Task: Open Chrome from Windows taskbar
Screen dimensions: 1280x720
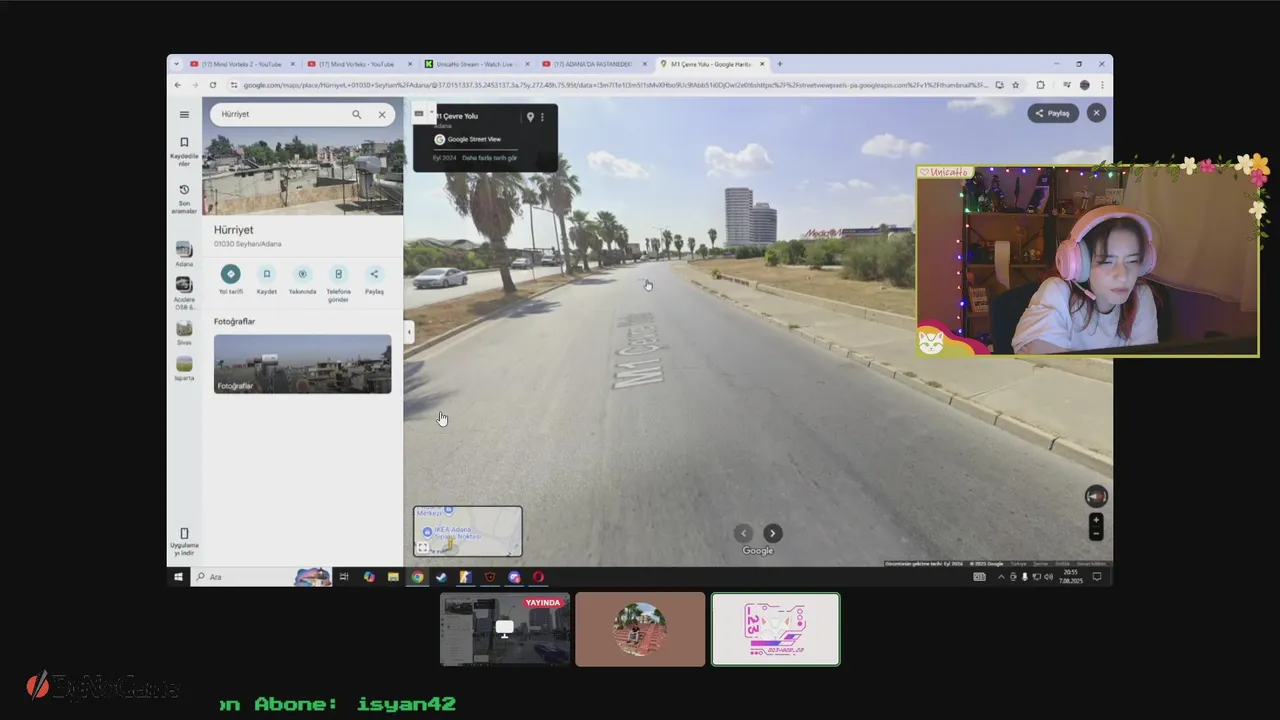Action: [417, 577]
